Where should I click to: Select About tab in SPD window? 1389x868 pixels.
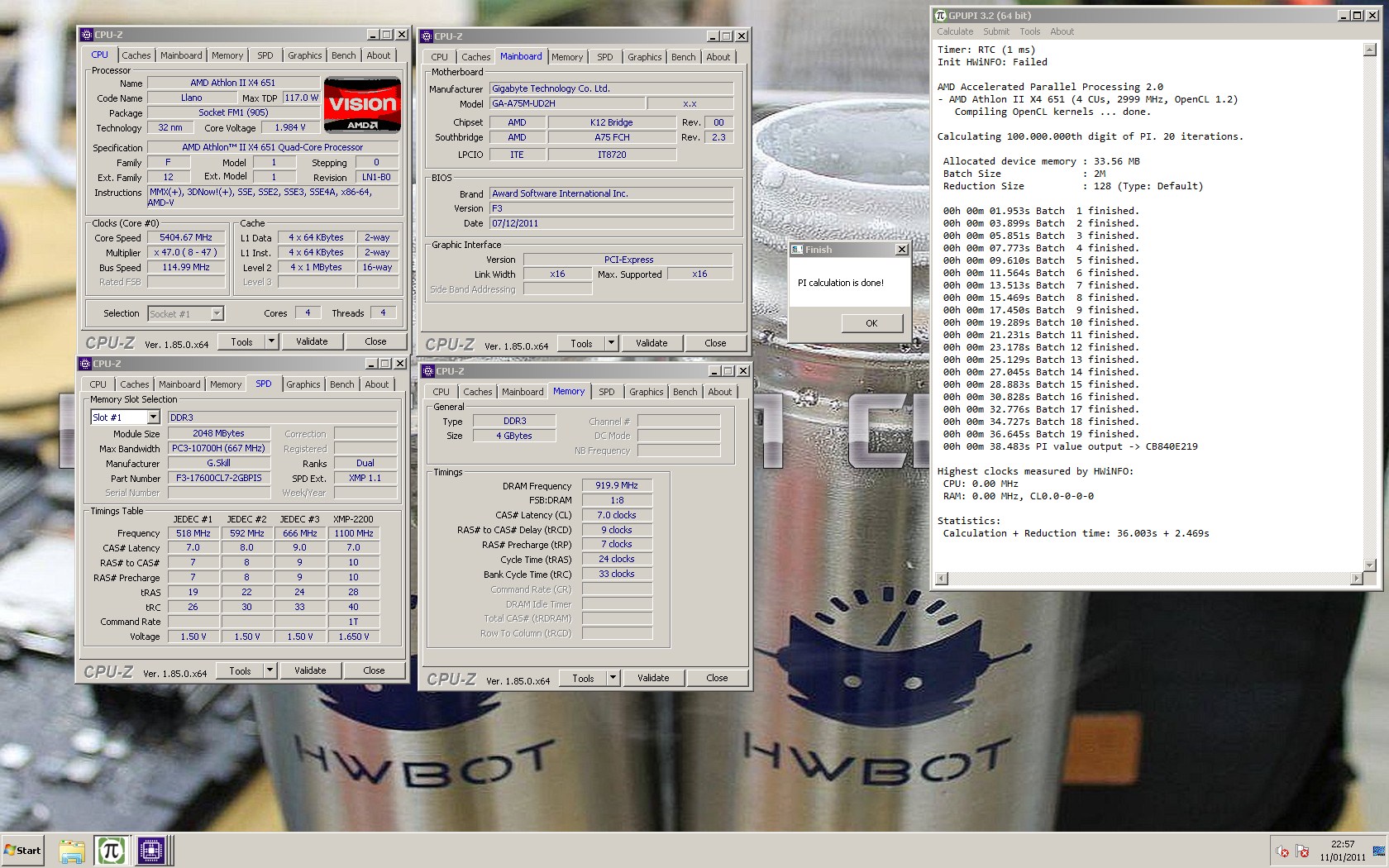(377, 384)
